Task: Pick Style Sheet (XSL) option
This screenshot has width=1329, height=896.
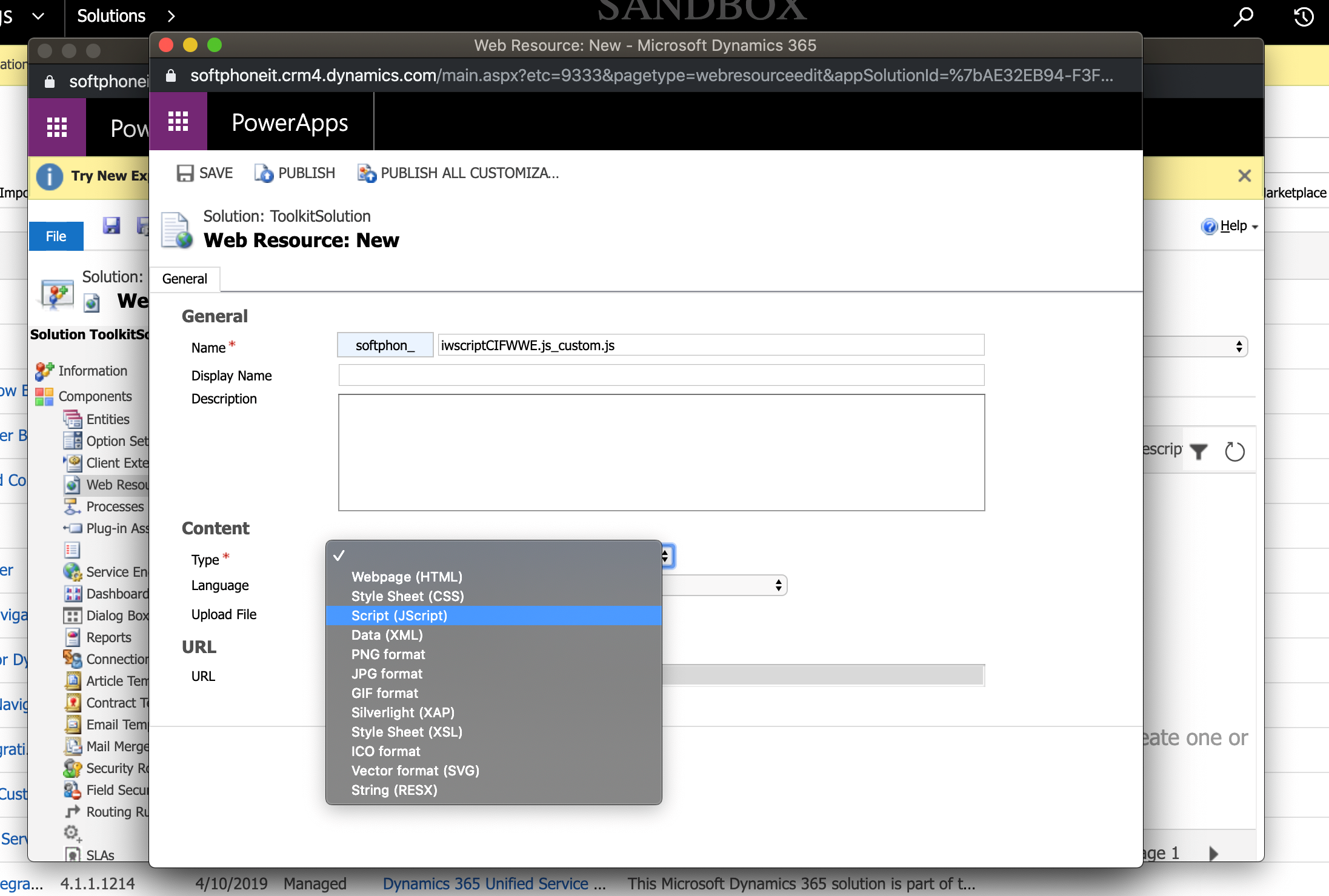Action: 493,732
